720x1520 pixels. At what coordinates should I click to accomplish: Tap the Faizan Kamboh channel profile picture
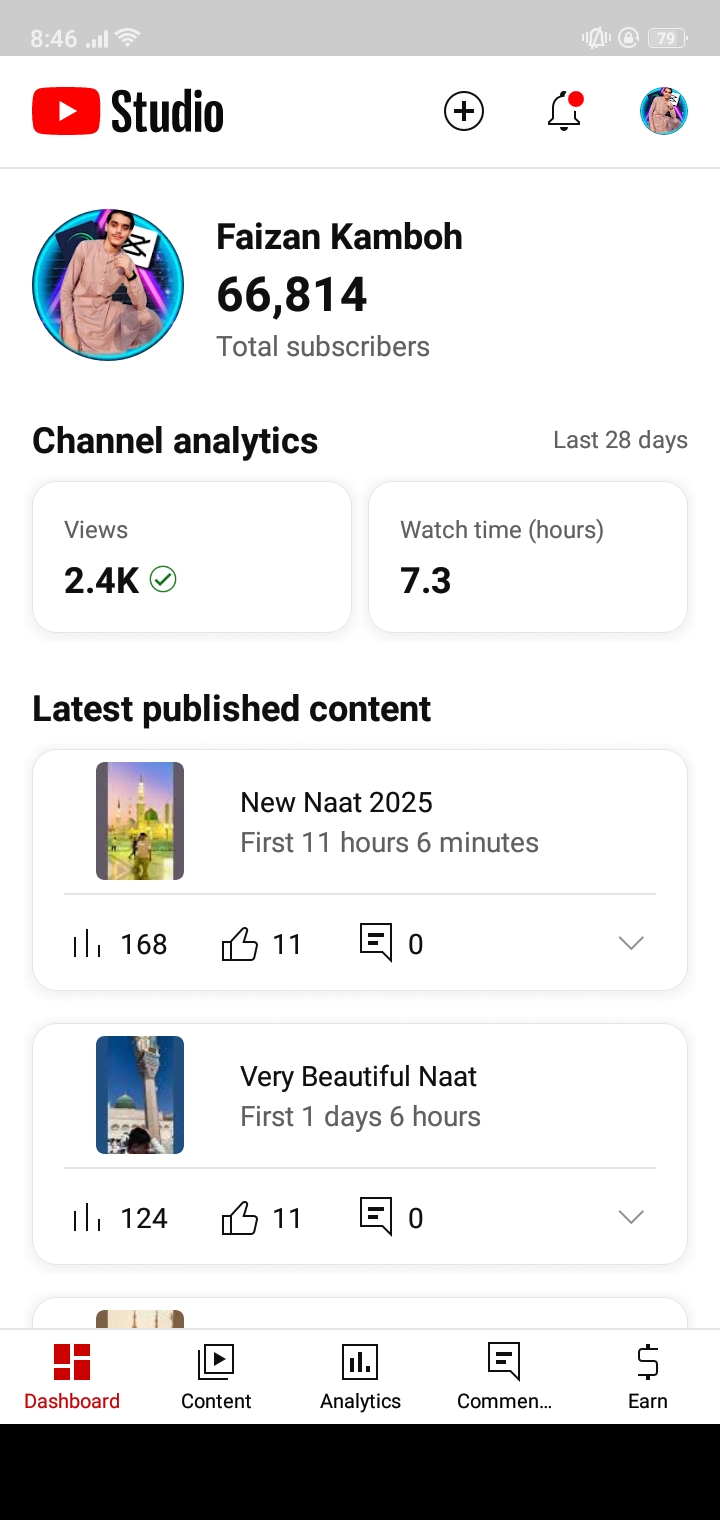point(108,285)
